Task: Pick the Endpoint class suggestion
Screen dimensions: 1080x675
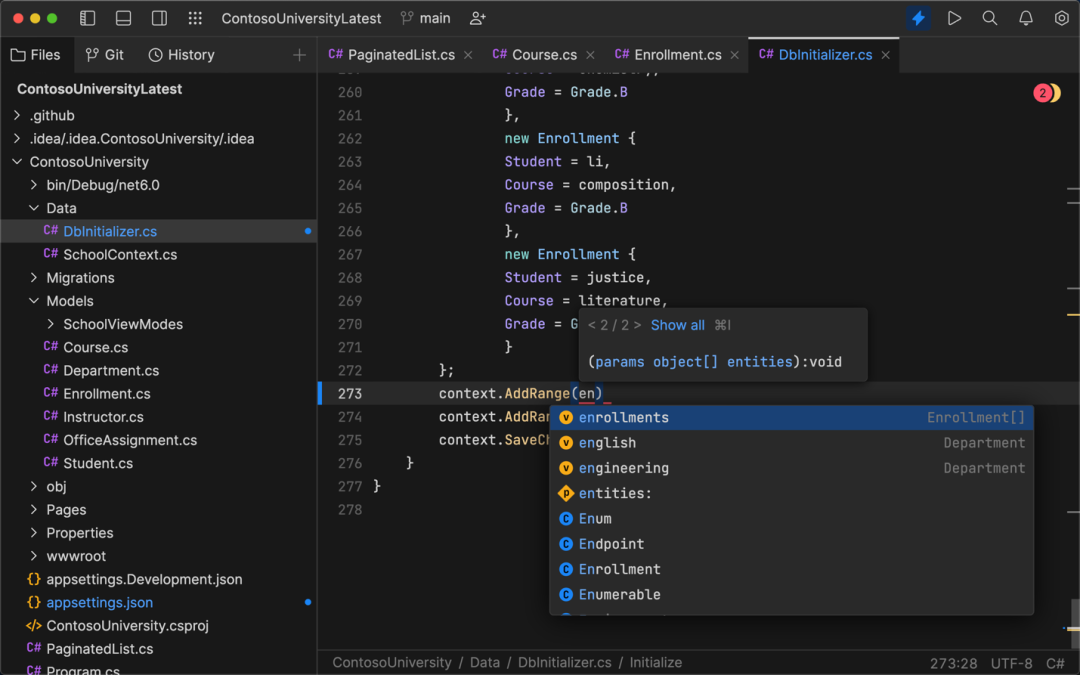Action: tap(791, 544)
